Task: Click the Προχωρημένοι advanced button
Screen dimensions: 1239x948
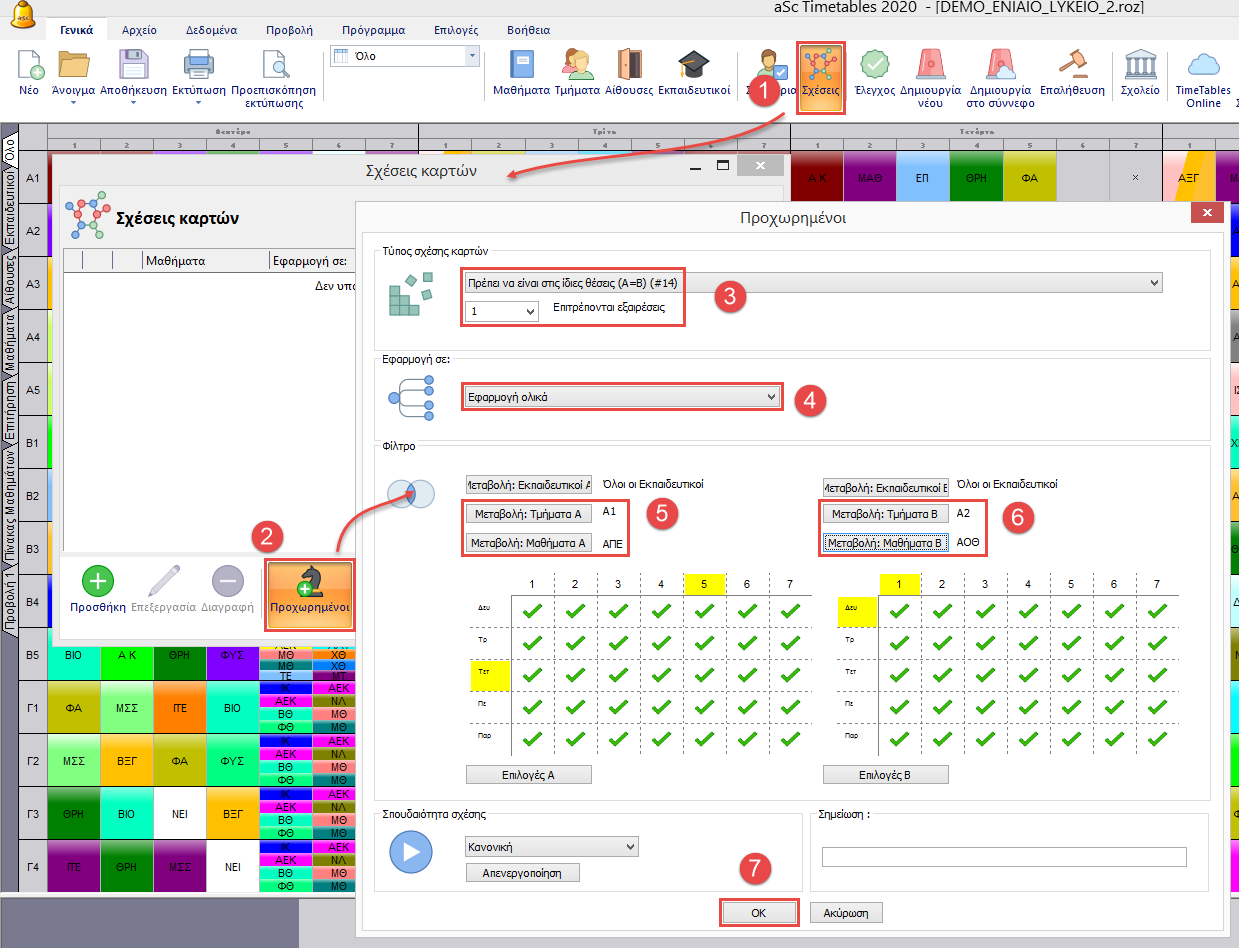Action: point(309,594)
